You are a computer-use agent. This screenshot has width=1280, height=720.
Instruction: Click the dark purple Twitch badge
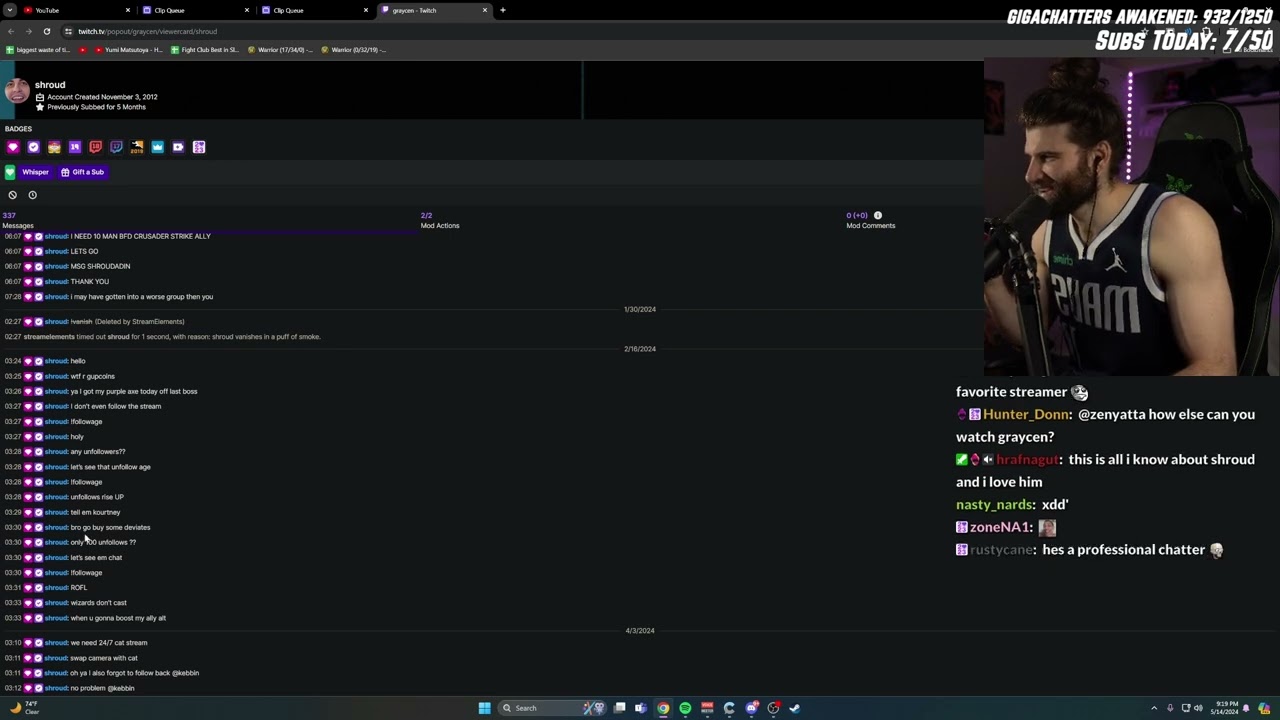(x=116, y=147)
